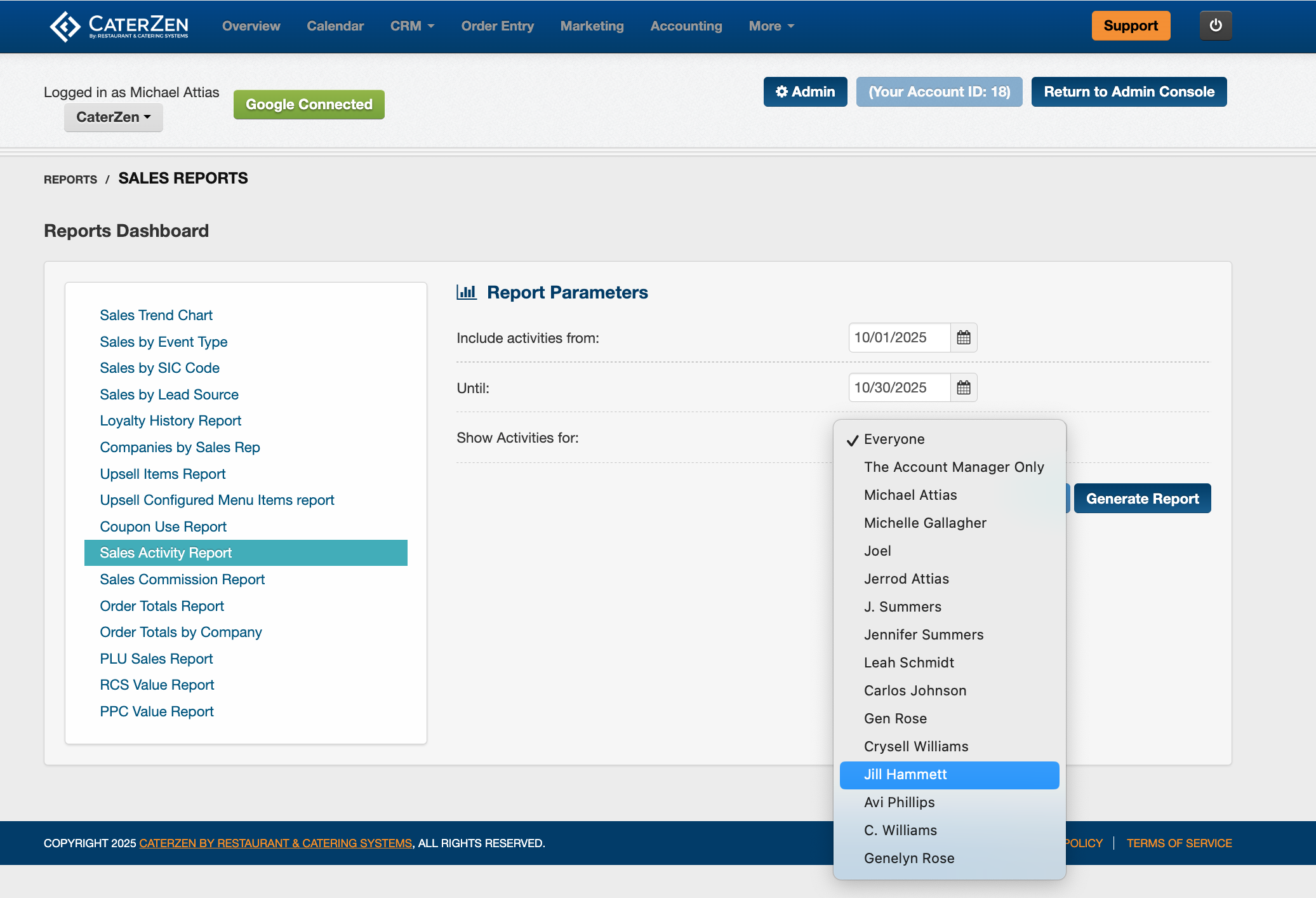Viewport: 1316px width, 898px height.
Task: Click the Admin gear button
Action: pyautogui.click(x=805, y=92)
